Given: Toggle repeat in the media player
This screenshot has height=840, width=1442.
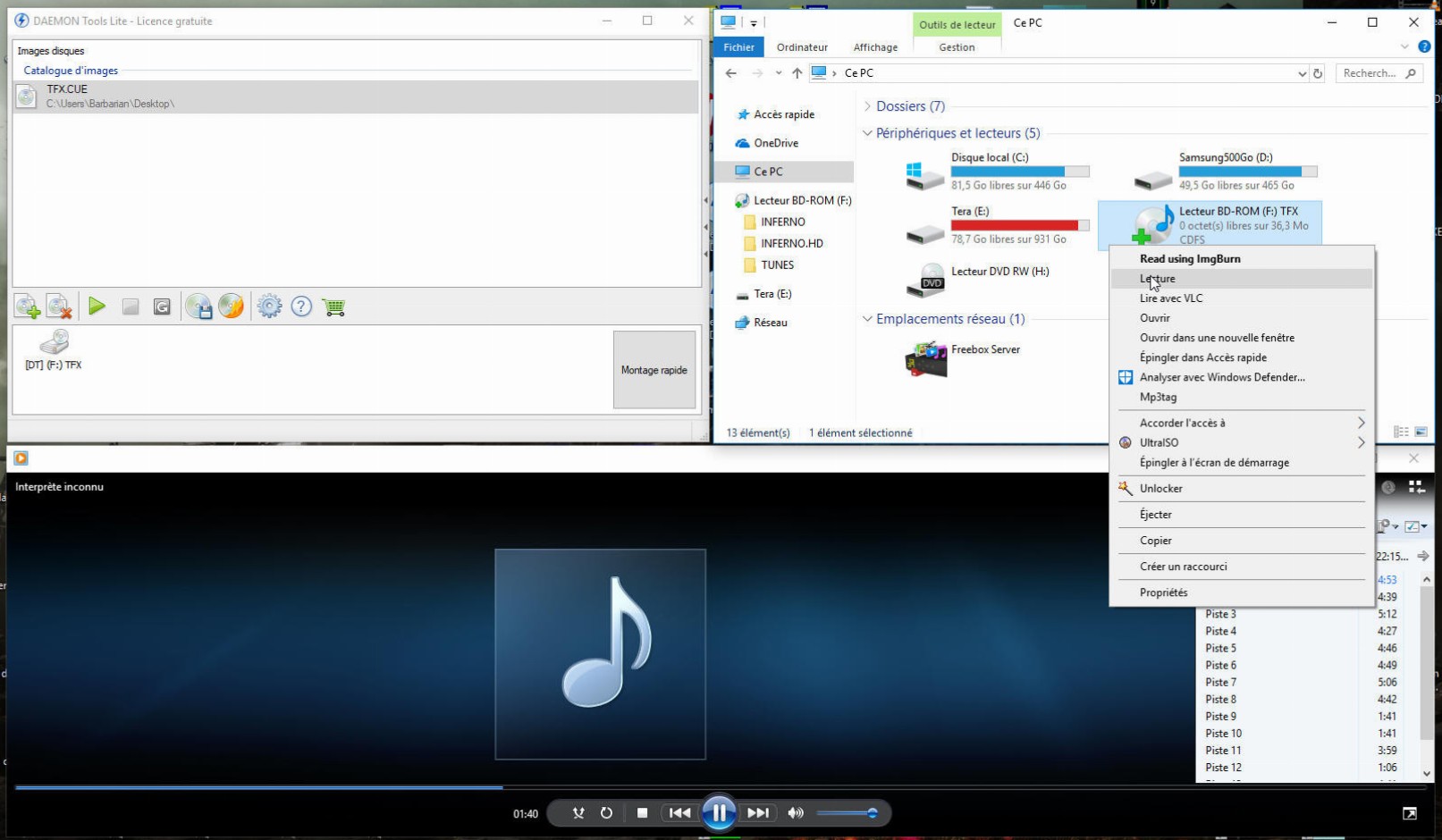Looking at the screenshot, I should (x=606, y=813).
